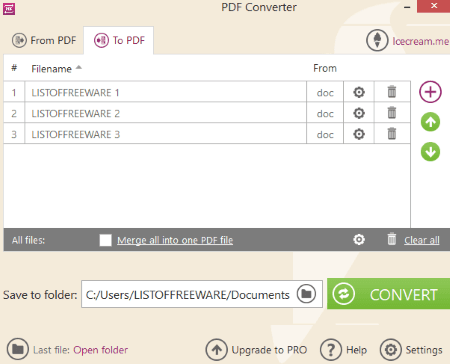The width and height of the screenshot is (450, 364).
Task: Browse for the save folder
Action: coord(306,294)
